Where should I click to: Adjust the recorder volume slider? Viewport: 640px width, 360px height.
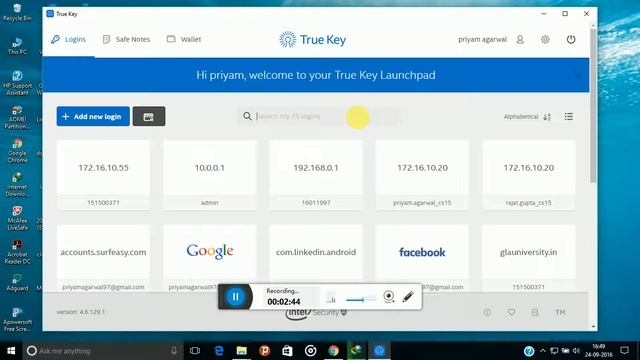[x=361, y=300]
